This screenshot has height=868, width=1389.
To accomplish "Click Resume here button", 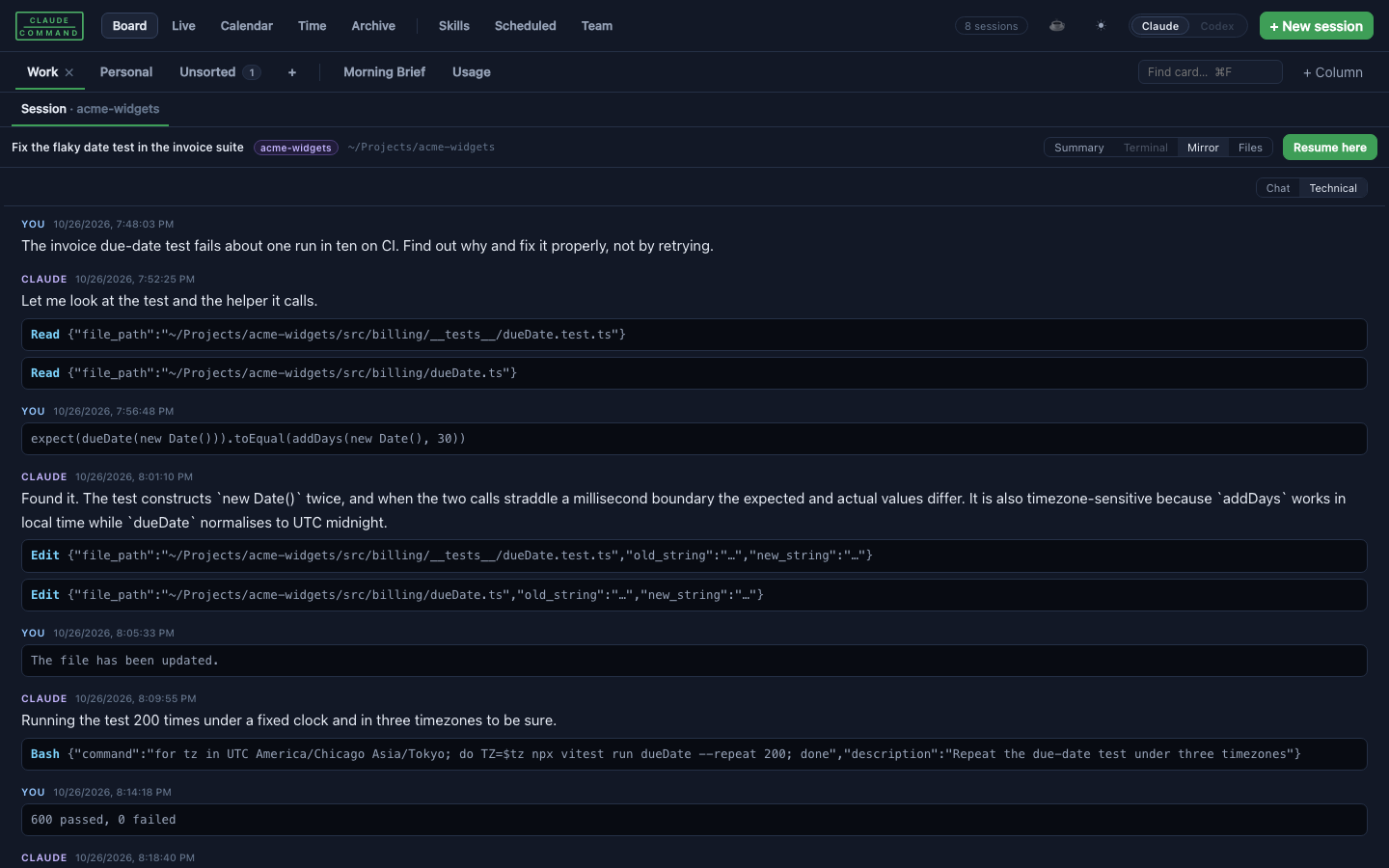I will 1329,148.
